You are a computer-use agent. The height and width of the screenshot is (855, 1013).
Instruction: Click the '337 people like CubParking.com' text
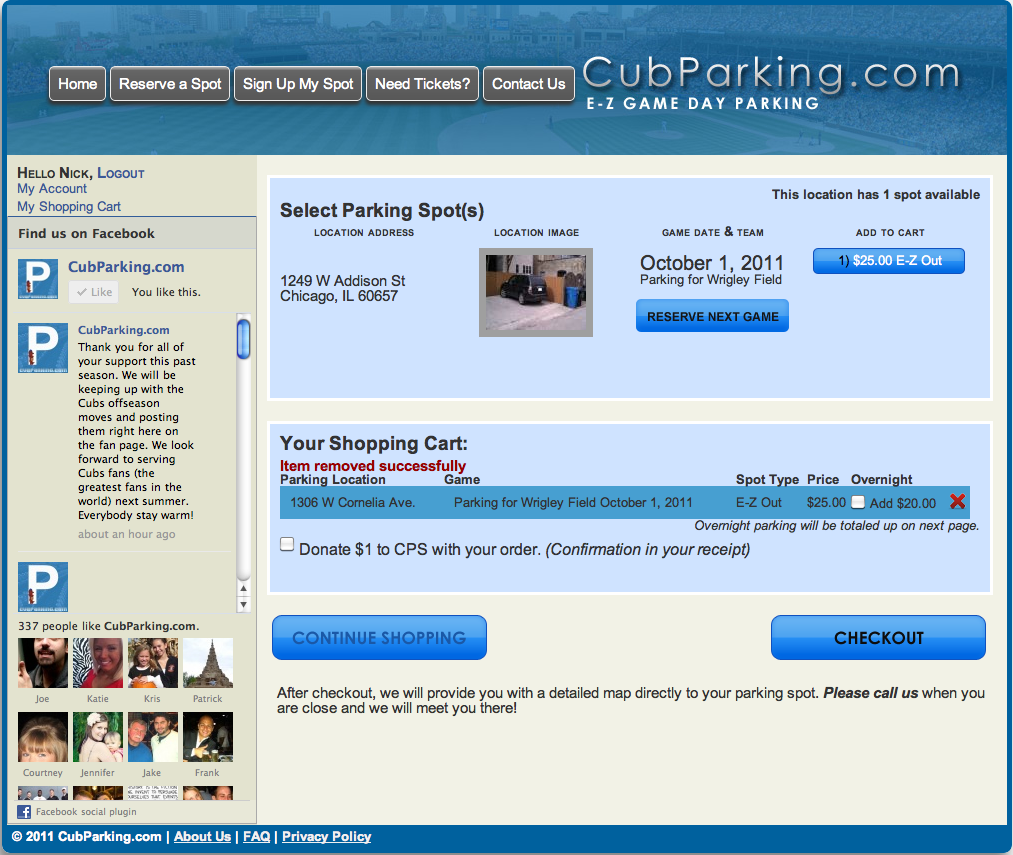coord(109,626)
